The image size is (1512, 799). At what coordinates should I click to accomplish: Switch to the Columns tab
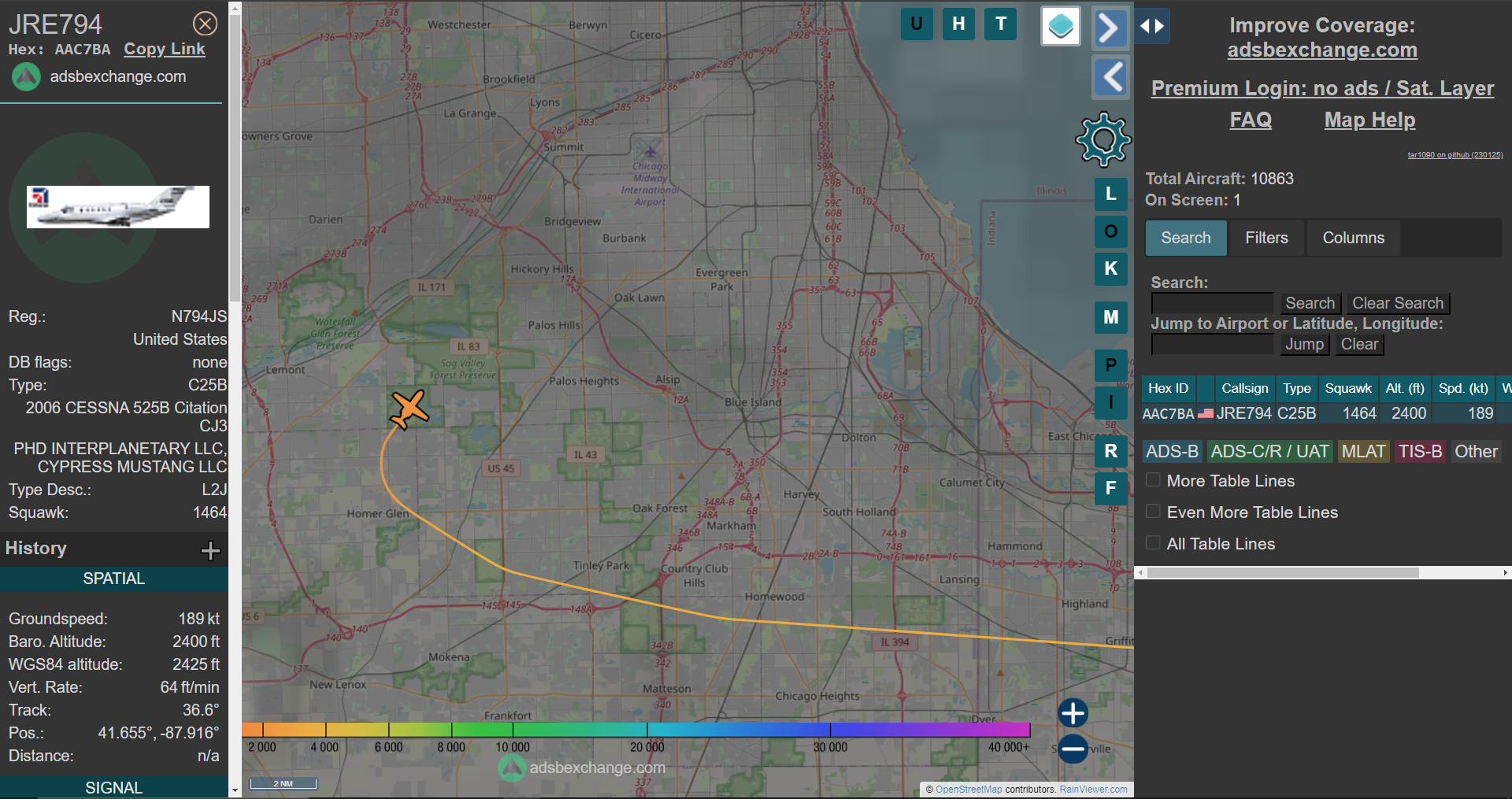click(1353, 238)
